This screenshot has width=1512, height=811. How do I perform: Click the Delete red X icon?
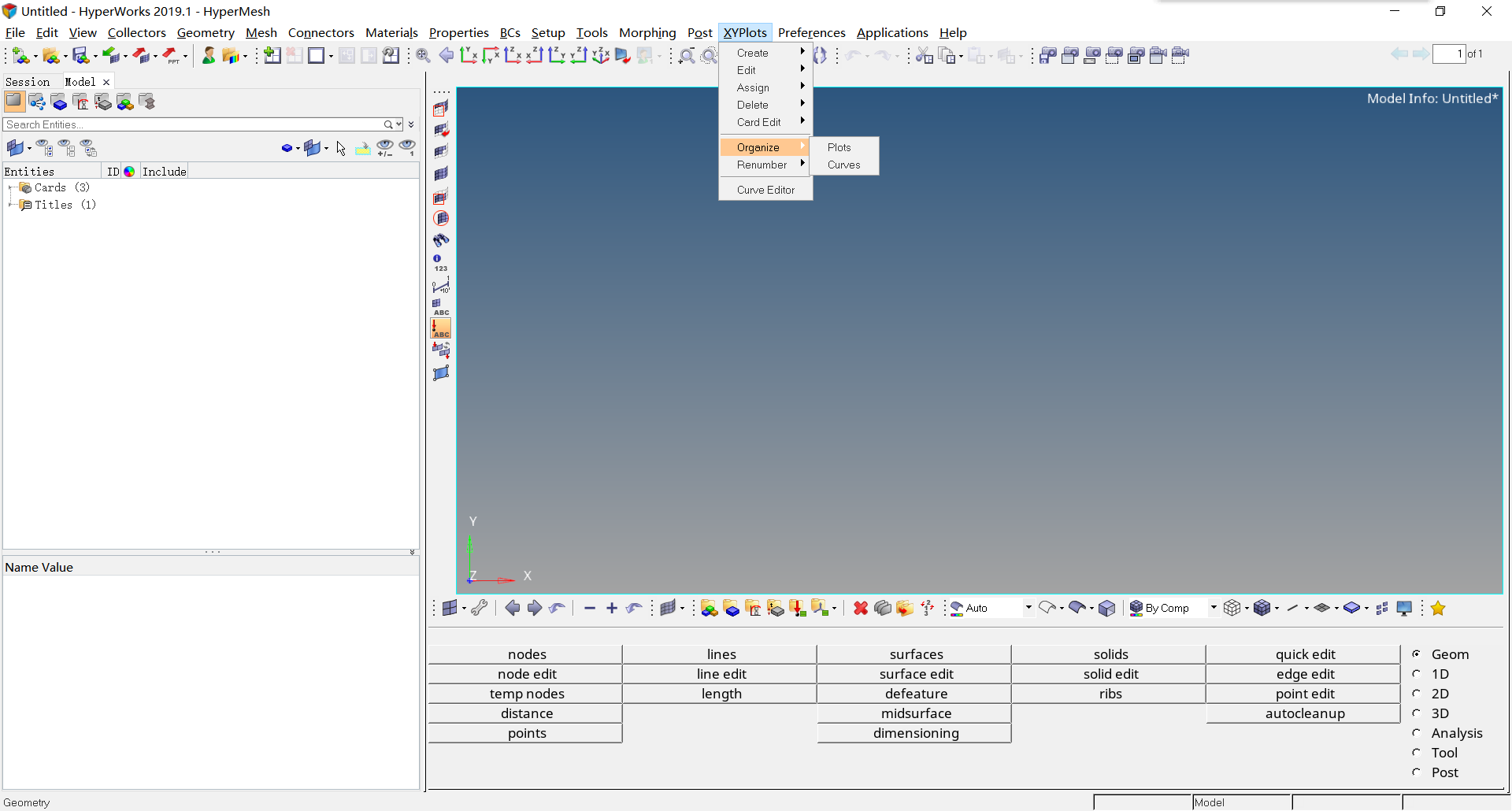point(861,608)
